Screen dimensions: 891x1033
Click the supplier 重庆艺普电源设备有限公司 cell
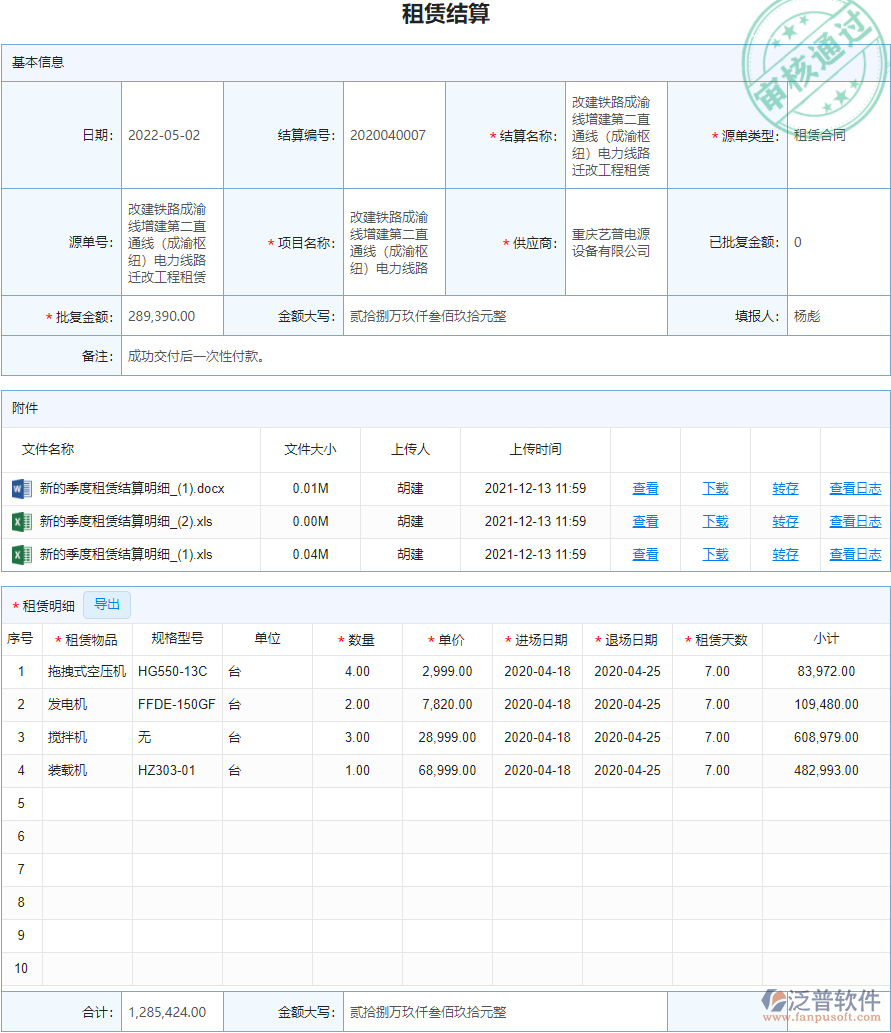point(615,242)
